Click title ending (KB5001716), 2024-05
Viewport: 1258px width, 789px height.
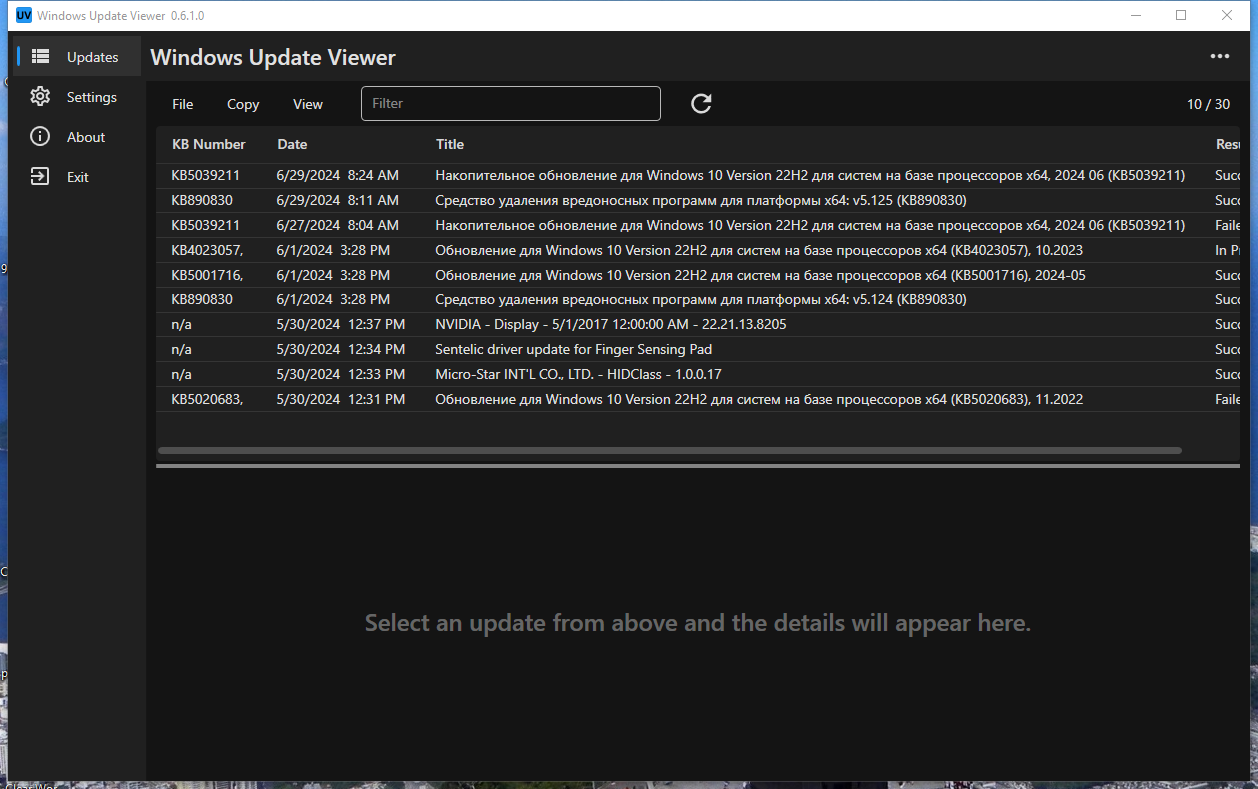[x=760, y=275]
